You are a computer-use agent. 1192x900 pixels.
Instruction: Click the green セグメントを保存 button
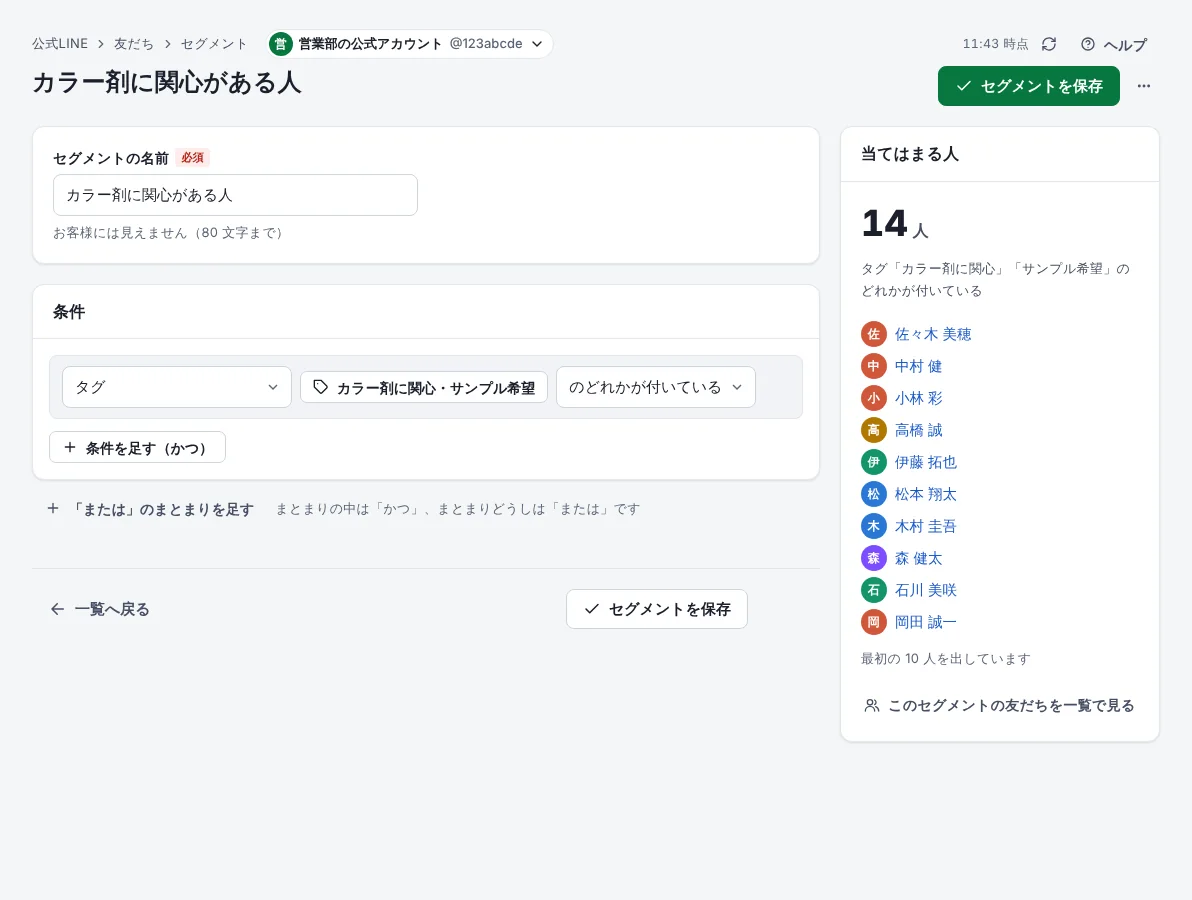pyautogui.click(x=1029, y=86)
